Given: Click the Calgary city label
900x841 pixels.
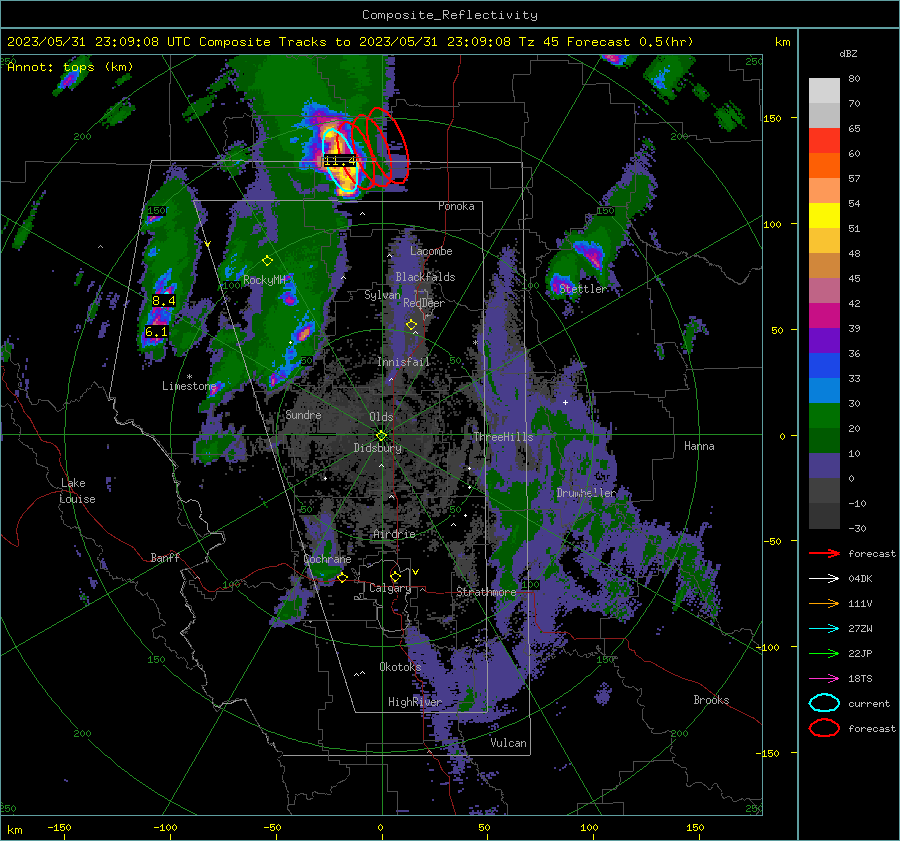Looking at the screenshot, I should [x=390, y=588].
